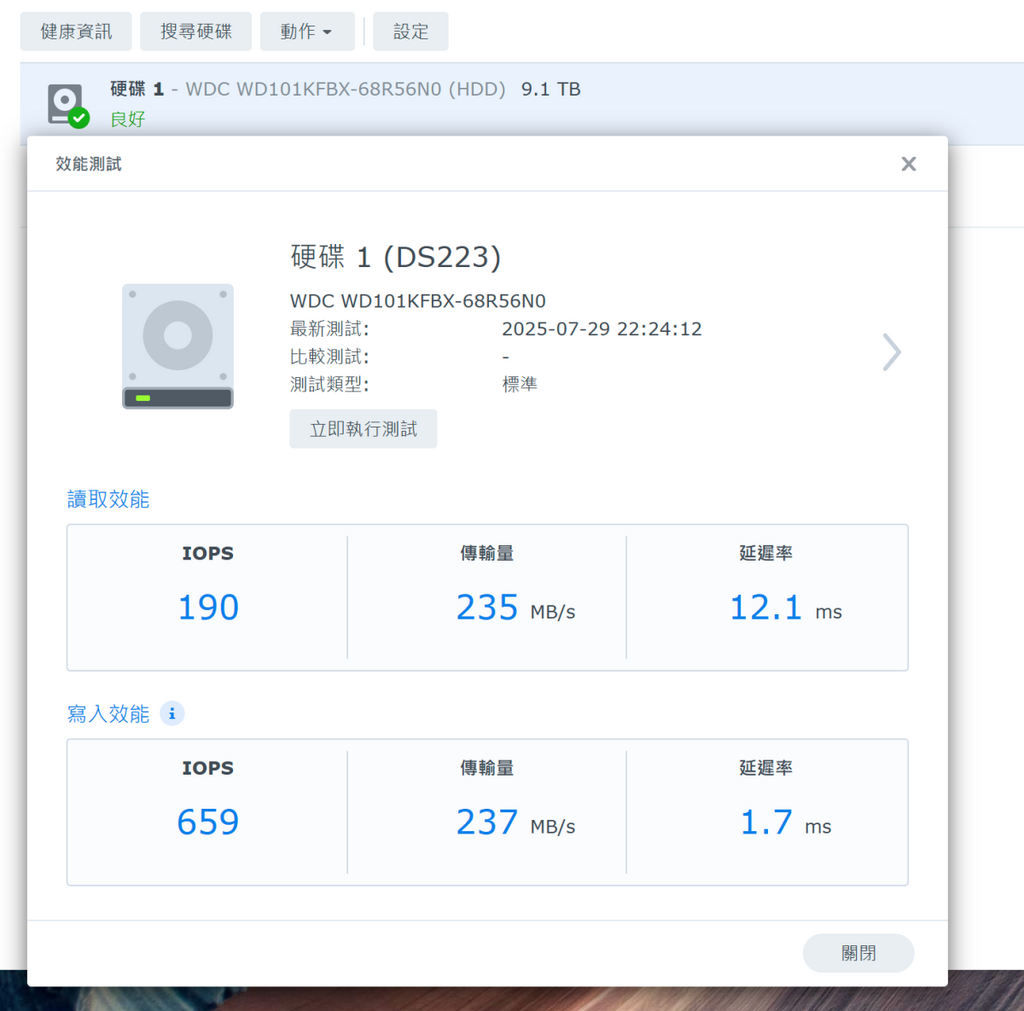Open the 健康資訊 health info button
The height and width of the screenshot is (1011, 1024).
click(x=76, y=31)
